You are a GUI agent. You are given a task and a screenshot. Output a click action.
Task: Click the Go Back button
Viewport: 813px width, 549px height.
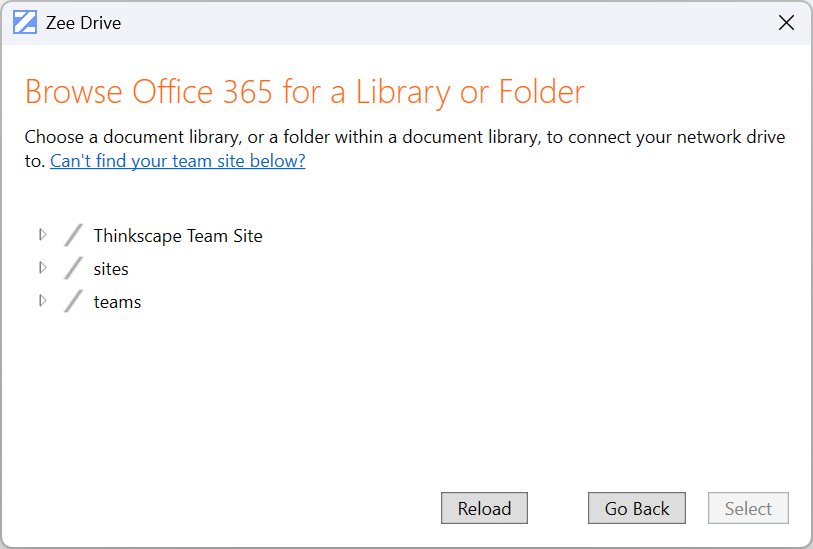(x=637, y=508)
